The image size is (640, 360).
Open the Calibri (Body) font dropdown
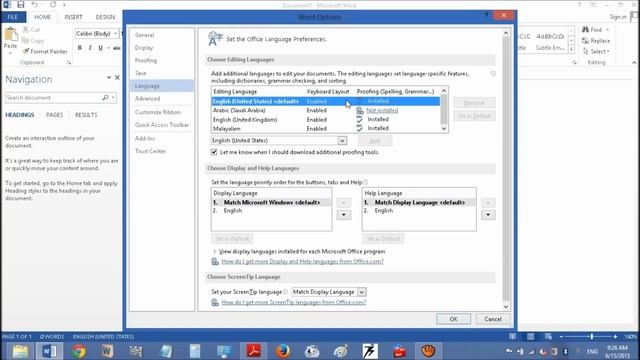pyautogui.click(x=116, y=34)
